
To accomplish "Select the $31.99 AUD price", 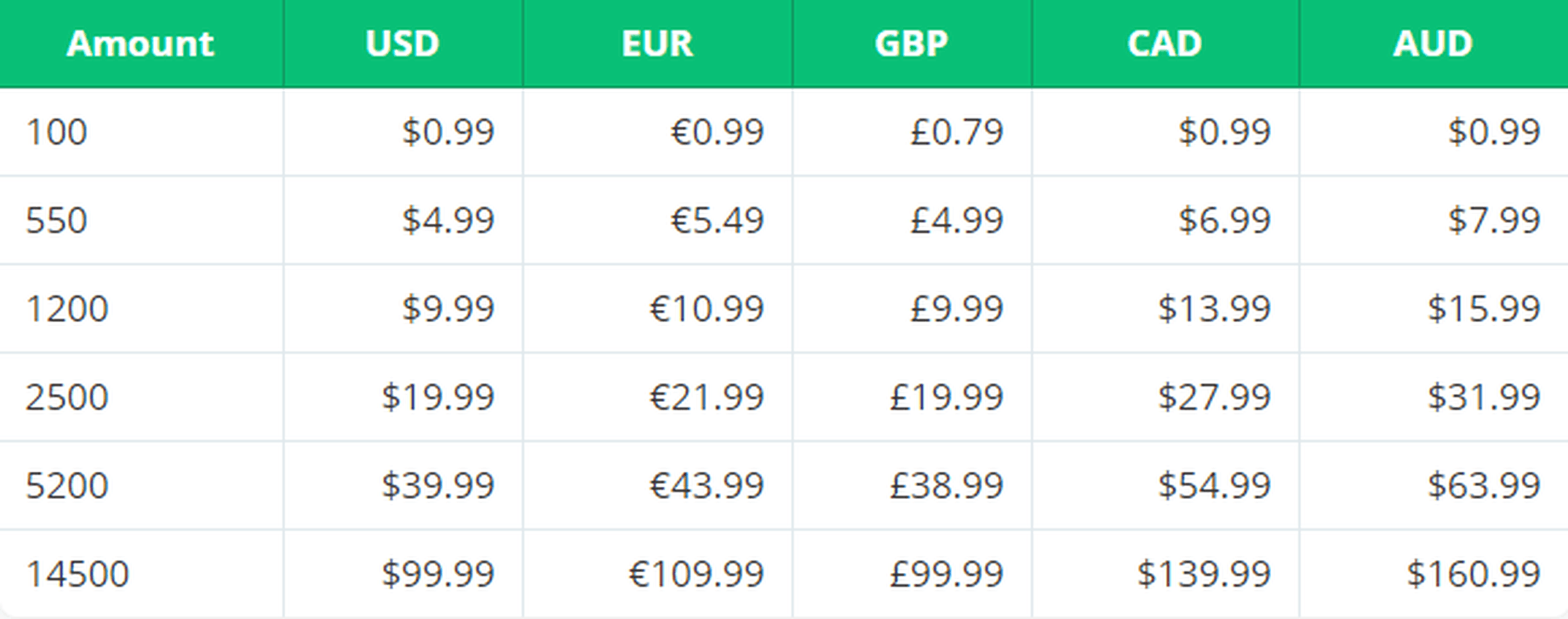I will click(x=1484, y=398).
